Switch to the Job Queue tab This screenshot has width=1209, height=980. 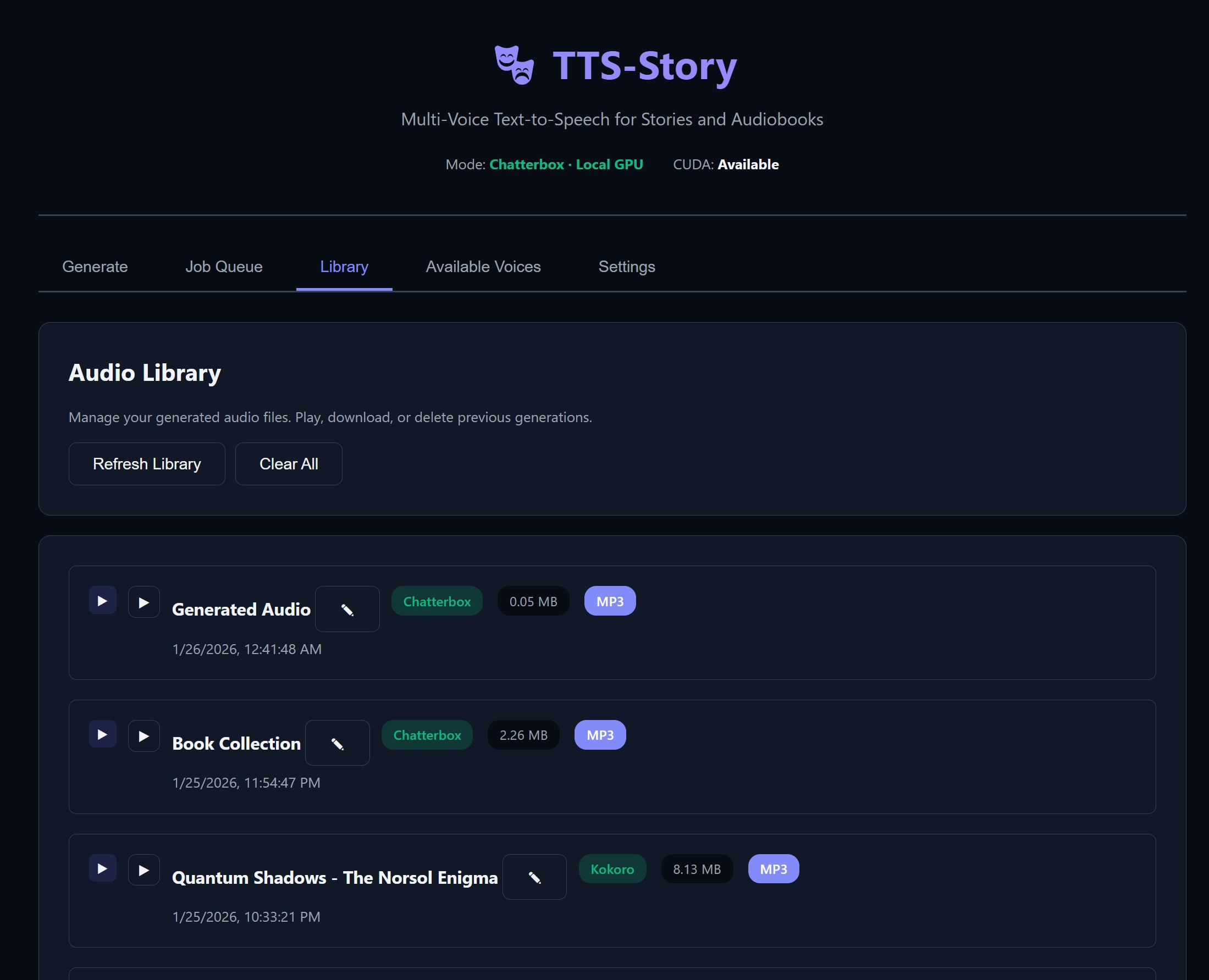tap(224, 267)
